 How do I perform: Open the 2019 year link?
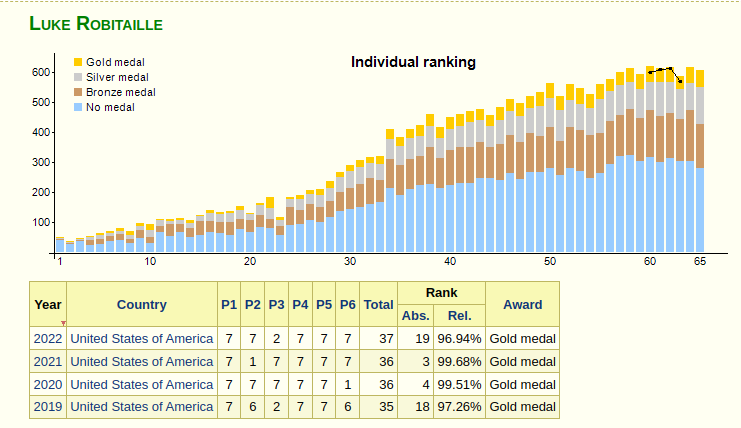[x=48, y=407]
